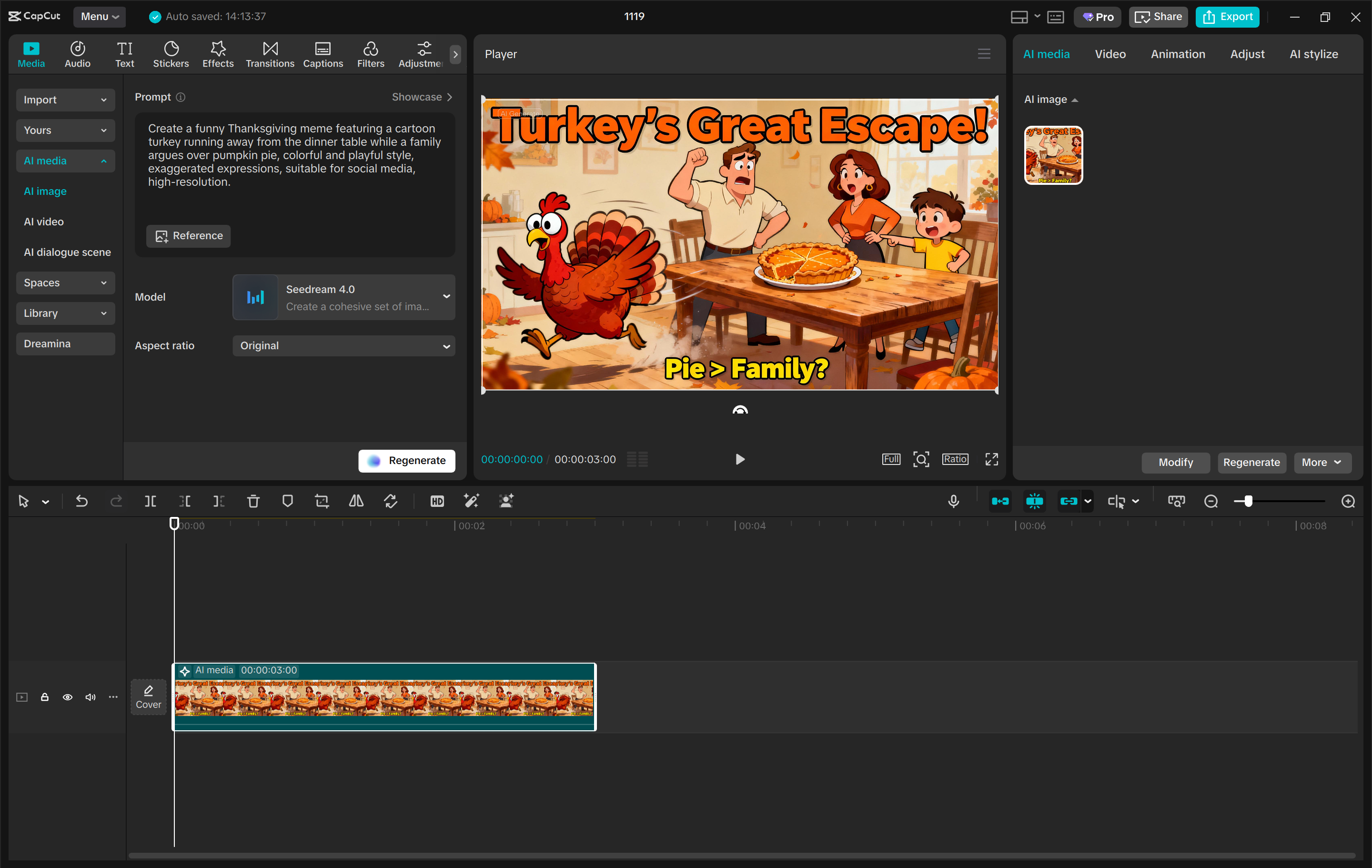The height and width of the screenshot is (868, 1372).
Task: Click the voiceover microphone icon
Action: point(954,501)
